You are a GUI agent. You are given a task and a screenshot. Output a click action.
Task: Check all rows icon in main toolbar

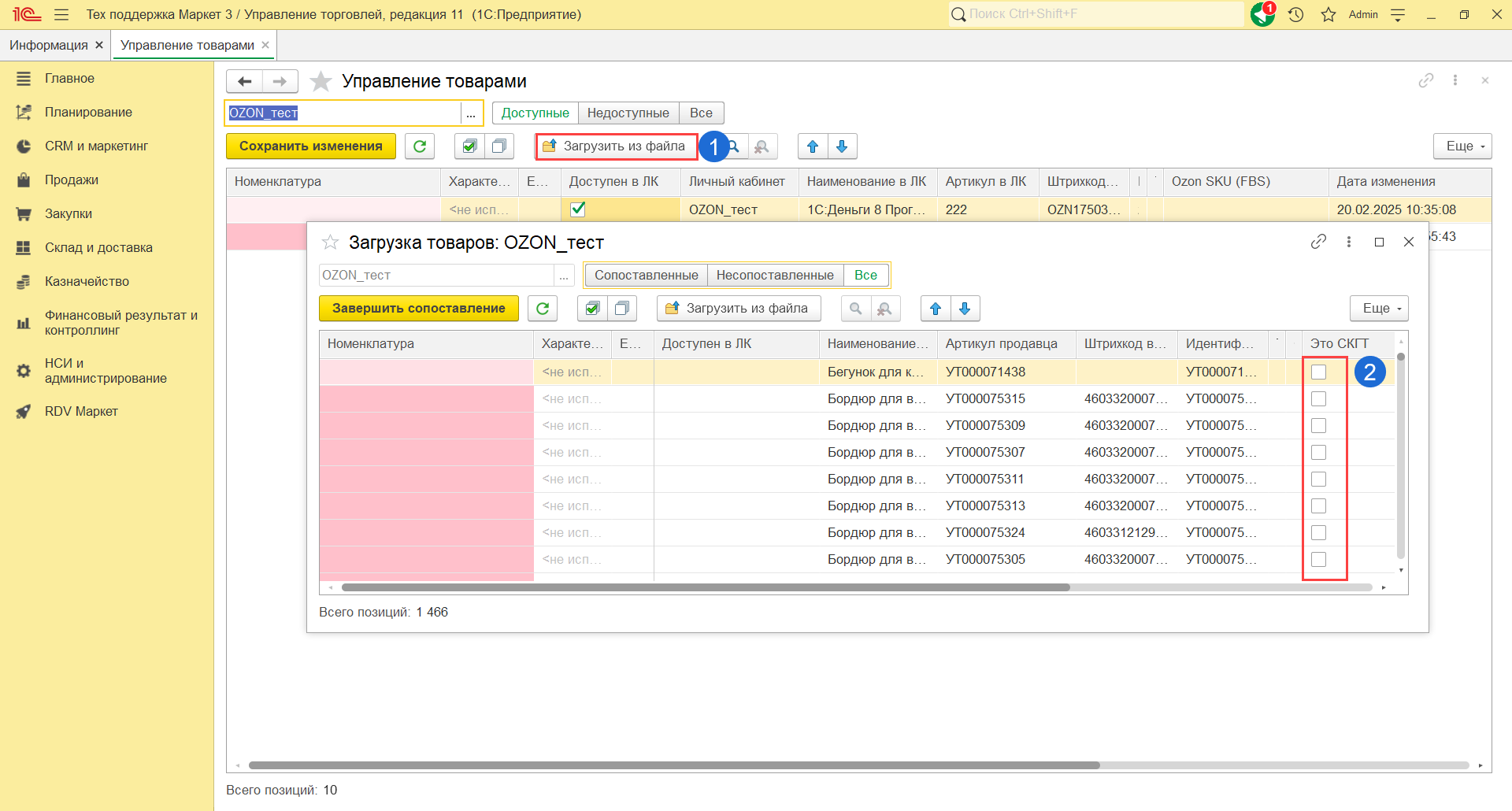(469, 146)
